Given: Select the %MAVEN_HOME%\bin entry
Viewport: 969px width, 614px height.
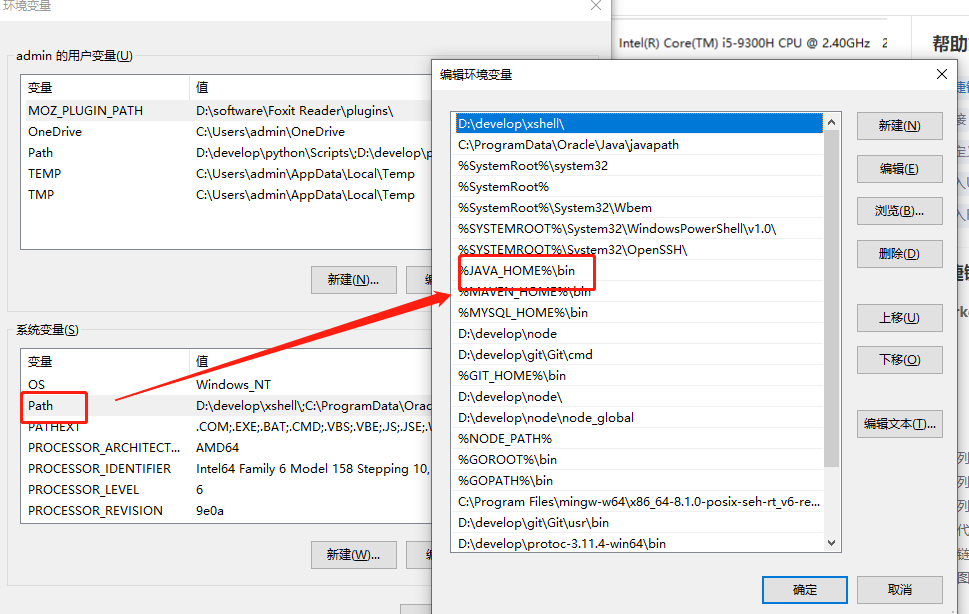Looking at the screenshot, I should pos(639,292).
